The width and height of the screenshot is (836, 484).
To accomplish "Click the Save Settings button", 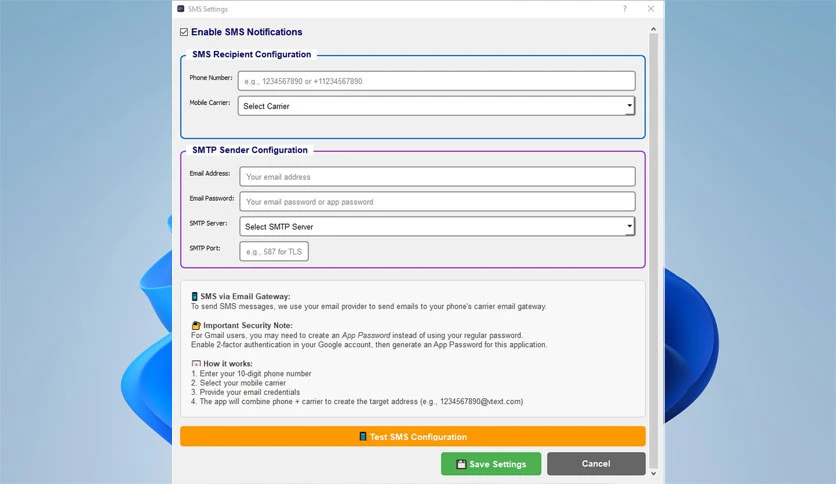I will pos(491,464).
